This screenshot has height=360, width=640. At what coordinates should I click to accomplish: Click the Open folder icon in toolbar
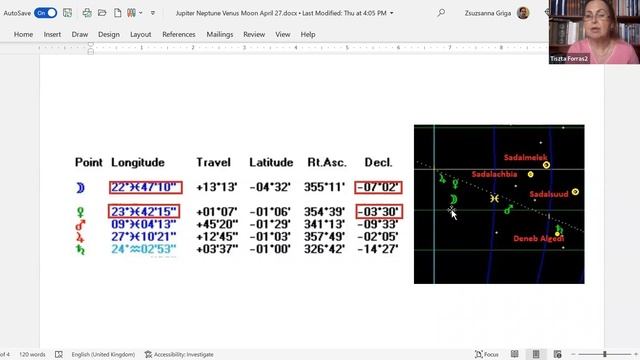pos(102,13)
